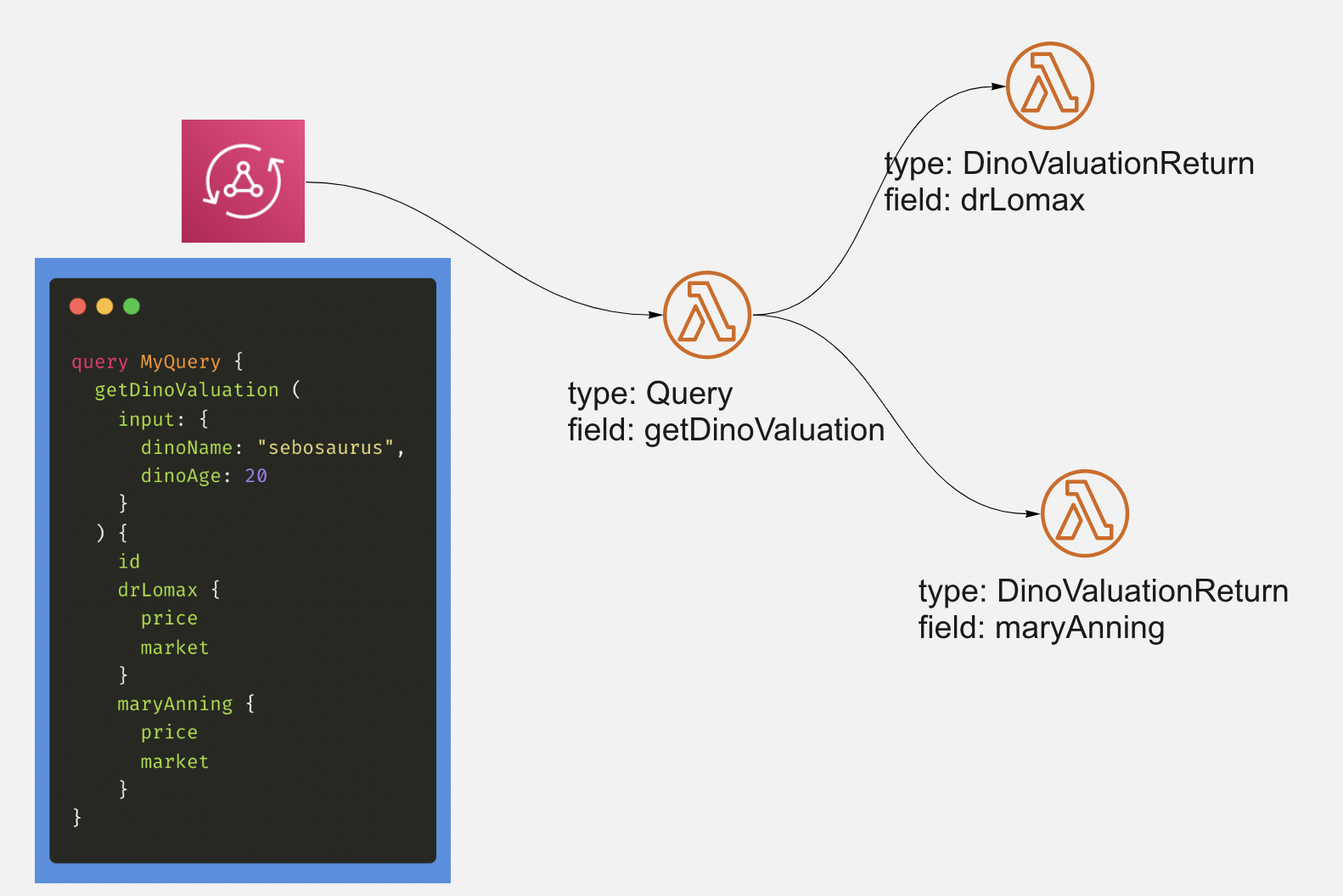Select the Lambda icon for getDinoValuation

point(707,315)
